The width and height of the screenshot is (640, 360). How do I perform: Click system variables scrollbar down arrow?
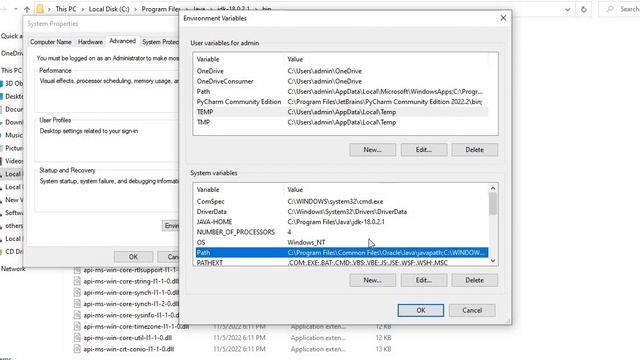(493, 261)
